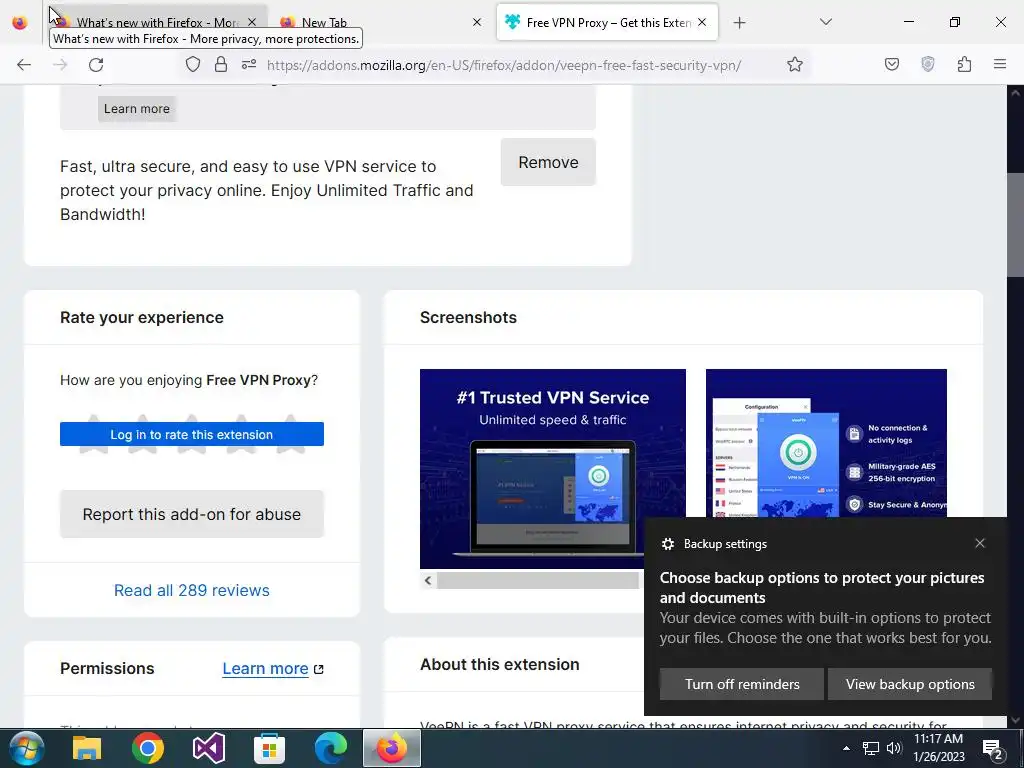Open Microsoft Store from taskbar
Image resolution: width=1024 pixels, height=768 pixels.
(269, 748)
